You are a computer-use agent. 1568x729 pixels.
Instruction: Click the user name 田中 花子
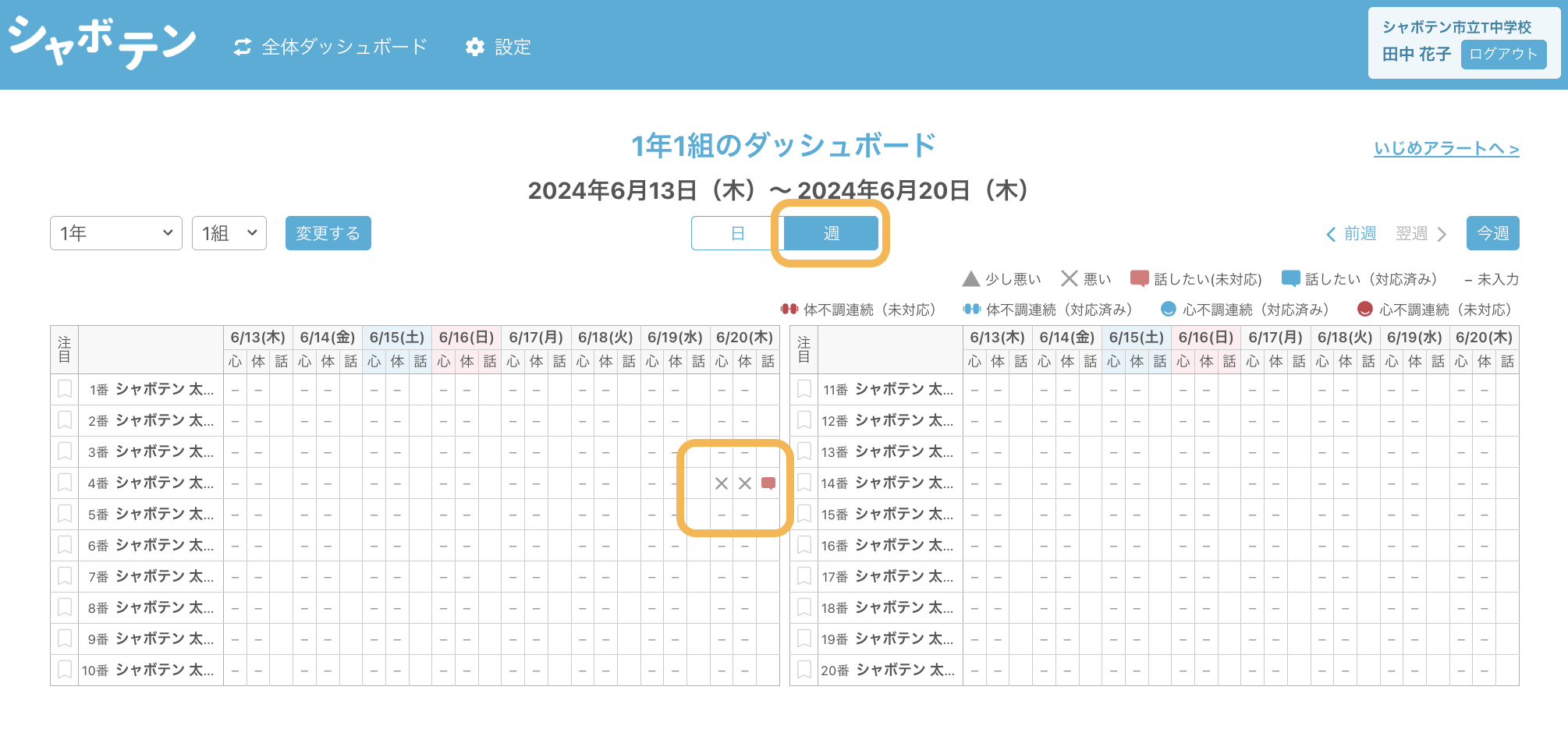[x=1417, y=54]
